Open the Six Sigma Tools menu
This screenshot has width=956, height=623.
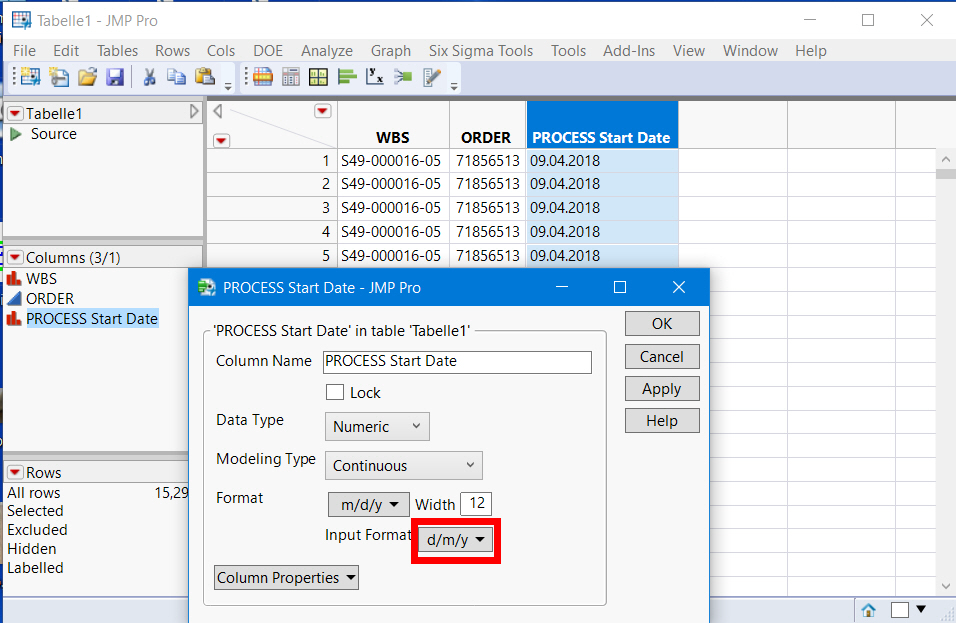click(480, 51)
